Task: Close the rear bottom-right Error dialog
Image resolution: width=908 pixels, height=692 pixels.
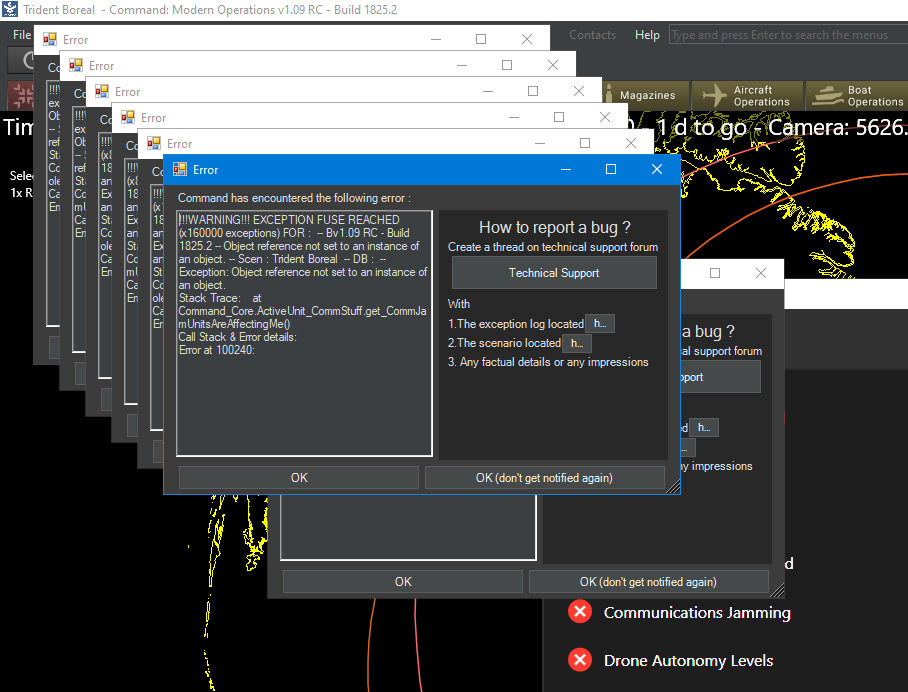Action: tap(761, 273)
